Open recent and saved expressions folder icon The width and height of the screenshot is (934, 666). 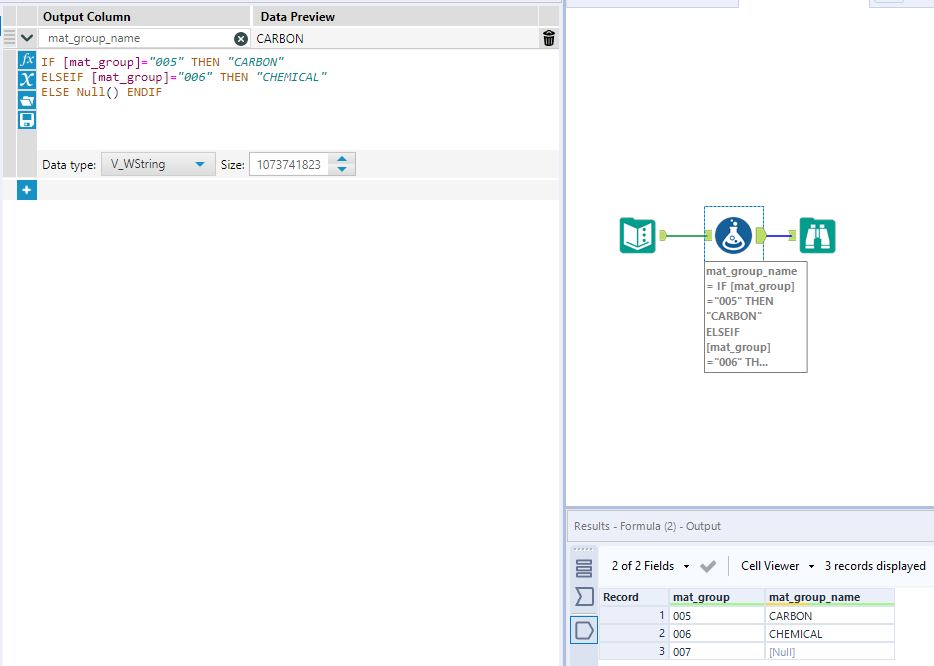[26, 101]
